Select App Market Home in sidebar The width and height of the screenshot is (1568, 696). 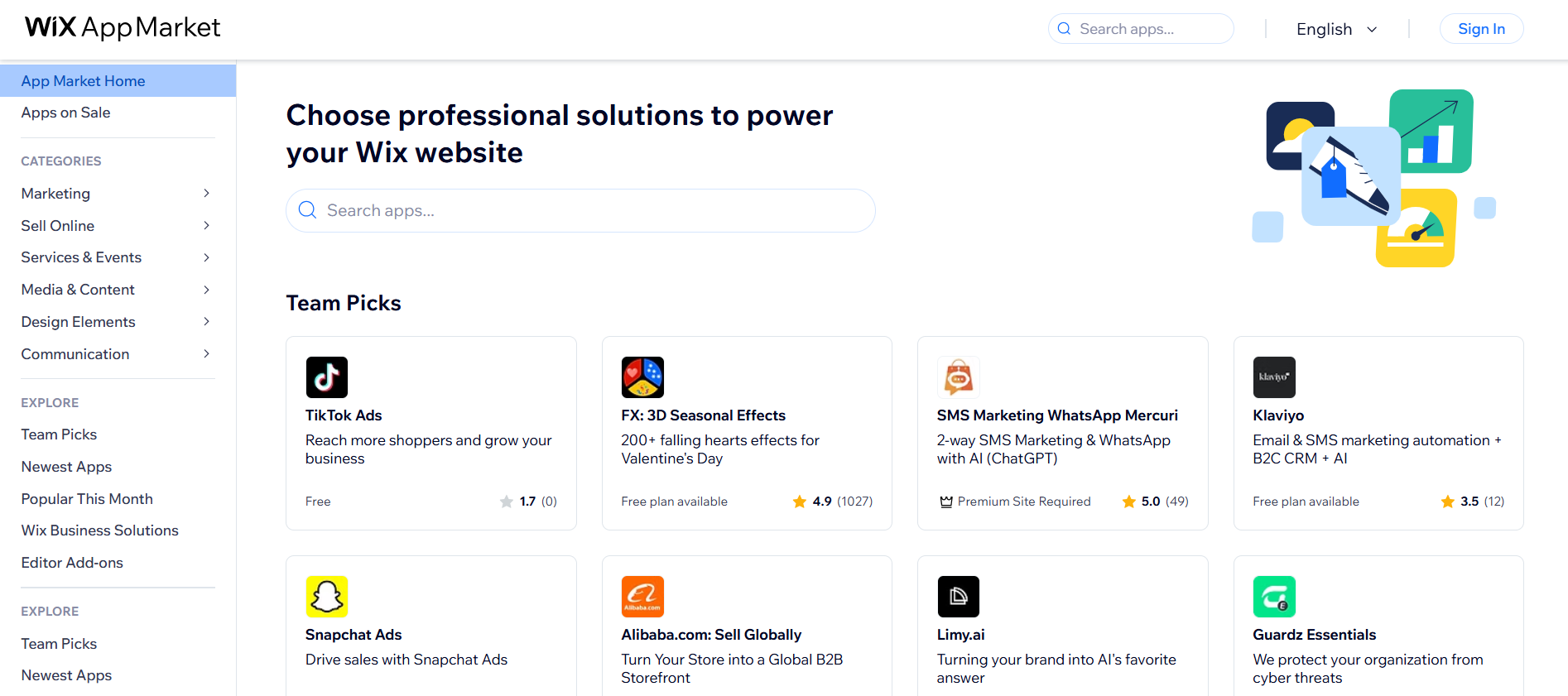[118, 81]
